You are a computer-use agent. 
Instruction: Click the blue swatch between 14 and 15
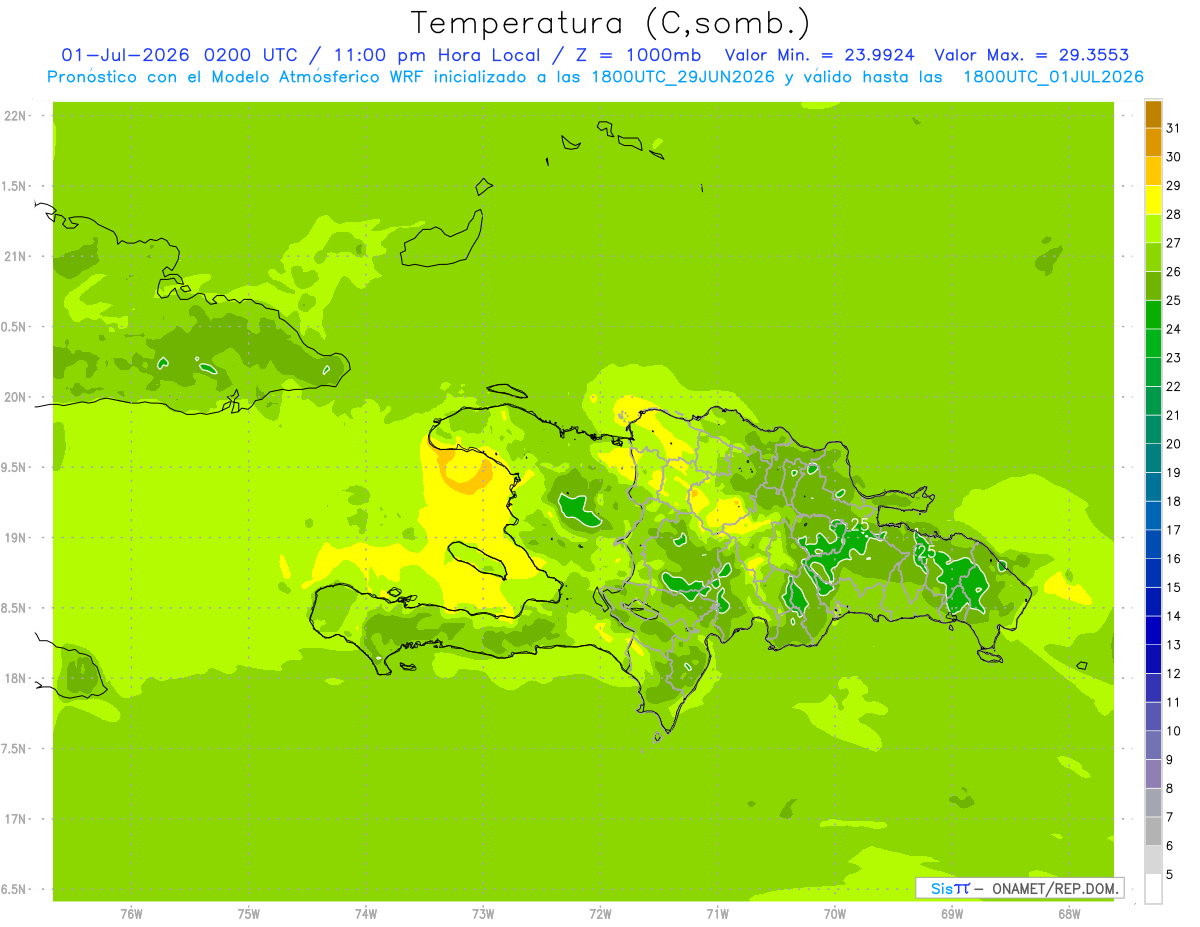pyautogui.click(x=1153, y=602)
